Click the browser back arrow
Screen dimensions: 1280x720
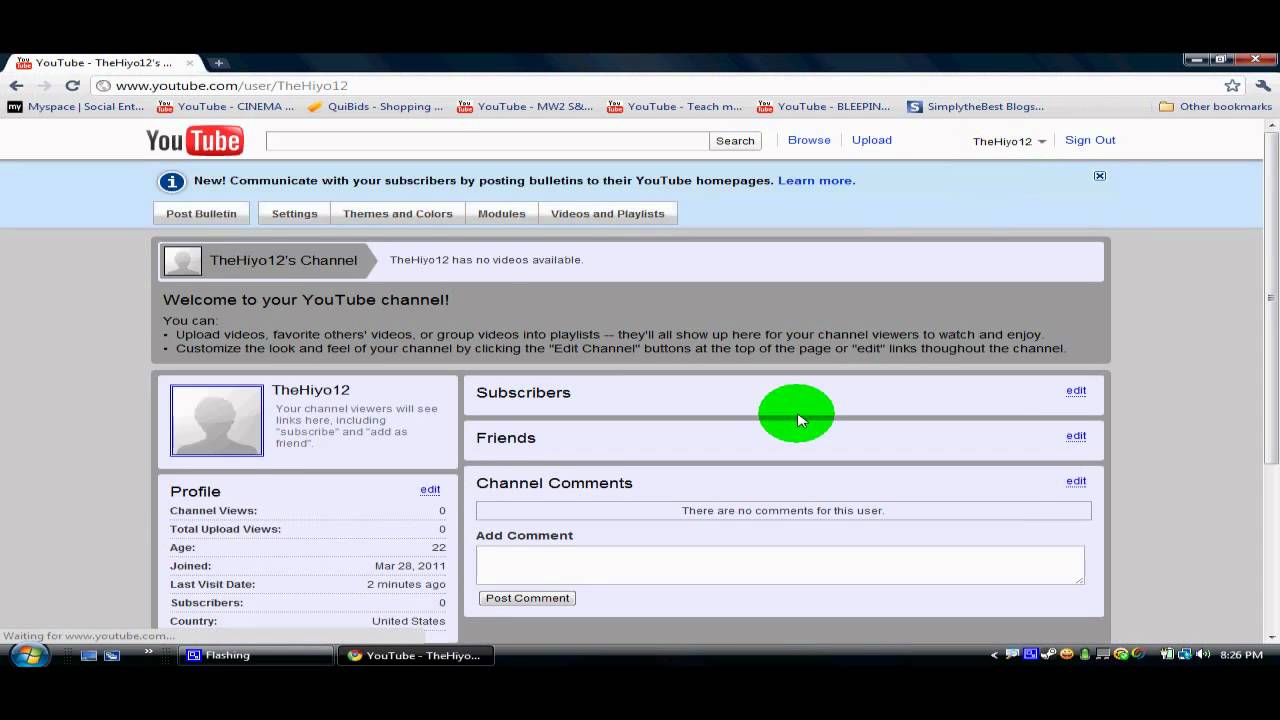[x=16, y=86]
